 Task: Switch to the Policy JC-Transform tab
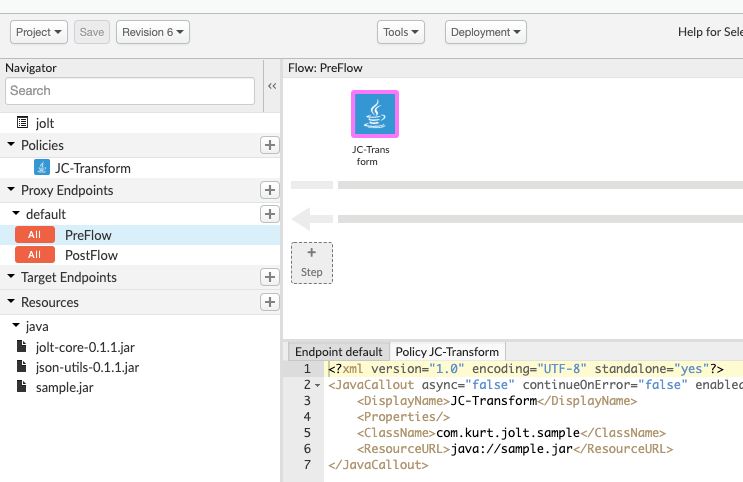point(447,352)
